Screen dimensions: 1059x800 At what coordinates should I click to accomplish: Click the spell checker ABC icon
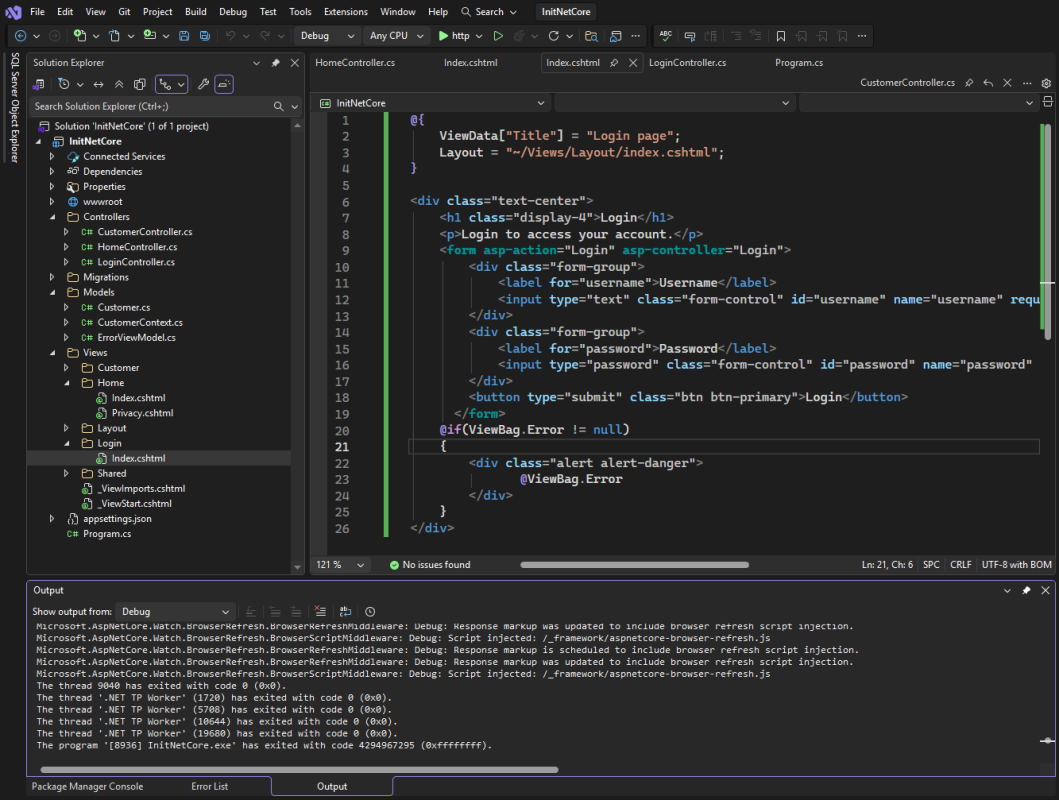pyautogui.click(x=665, y=36)
